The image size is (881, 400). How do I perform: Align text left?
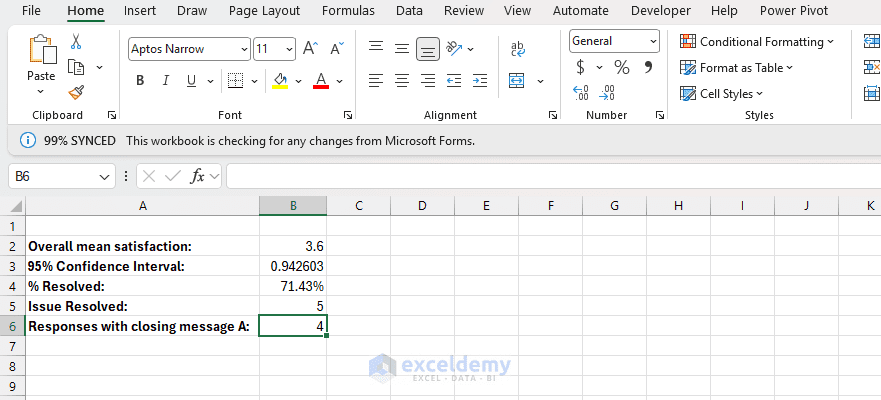pyautogui.click(x=376, y=81)
